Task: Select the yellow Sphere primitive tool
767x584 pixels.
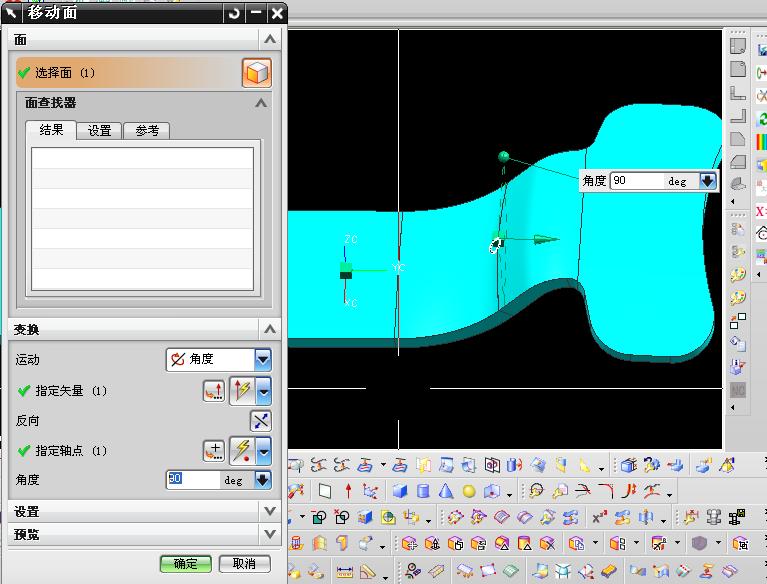Action: coord(469,491)
